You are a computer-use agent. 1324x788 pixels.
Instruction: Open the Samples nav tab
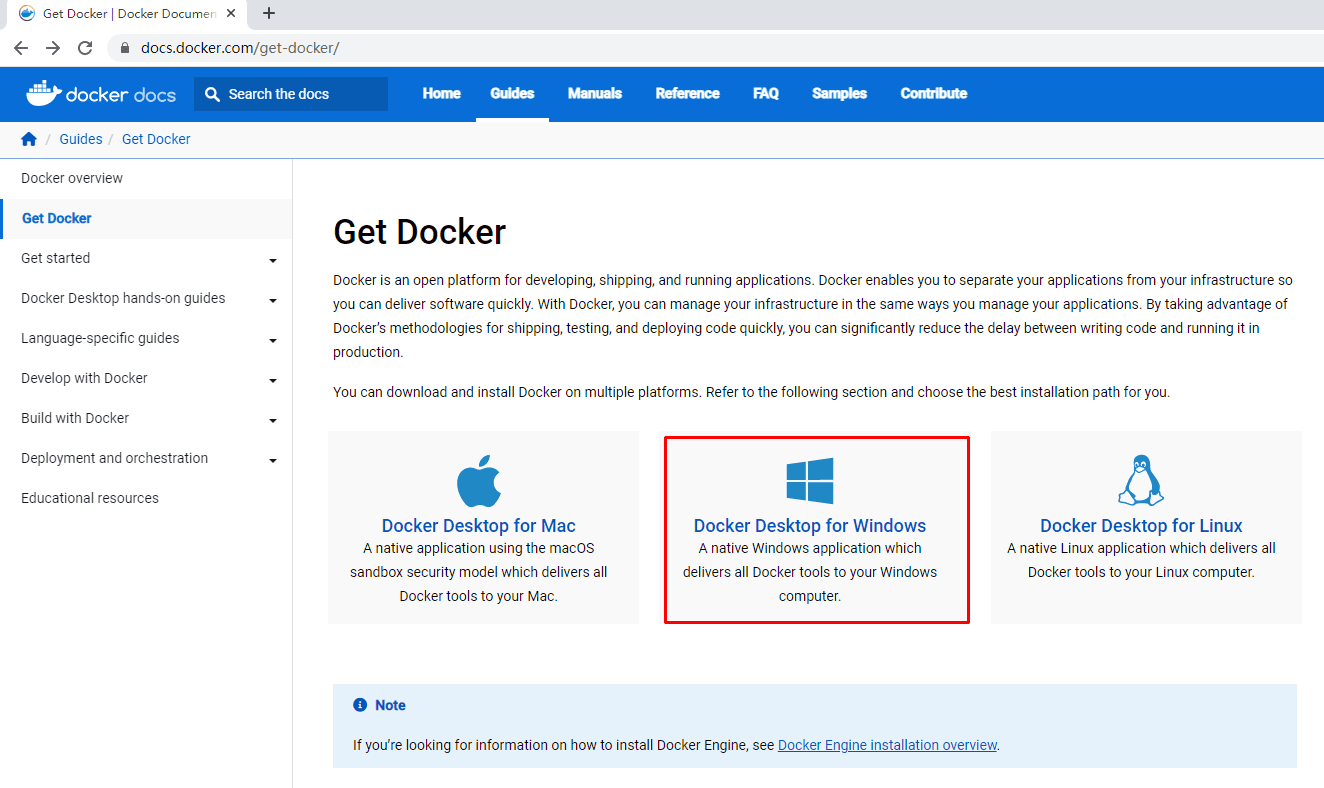tap(840, 94)
